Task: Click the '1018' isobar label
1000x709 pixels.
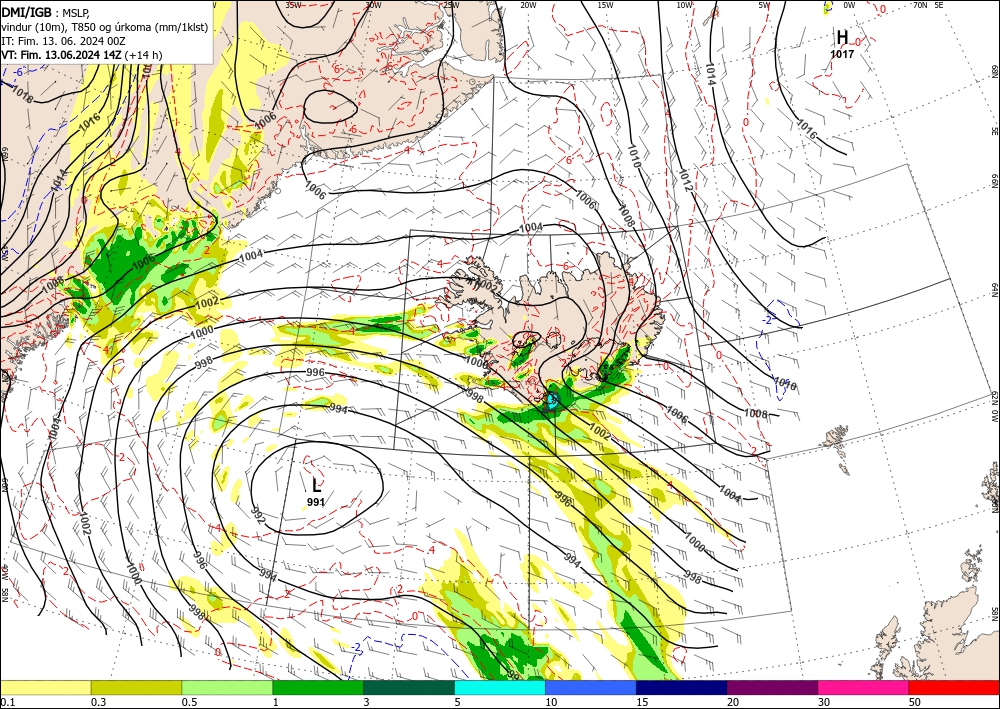Action: [22, 95]
